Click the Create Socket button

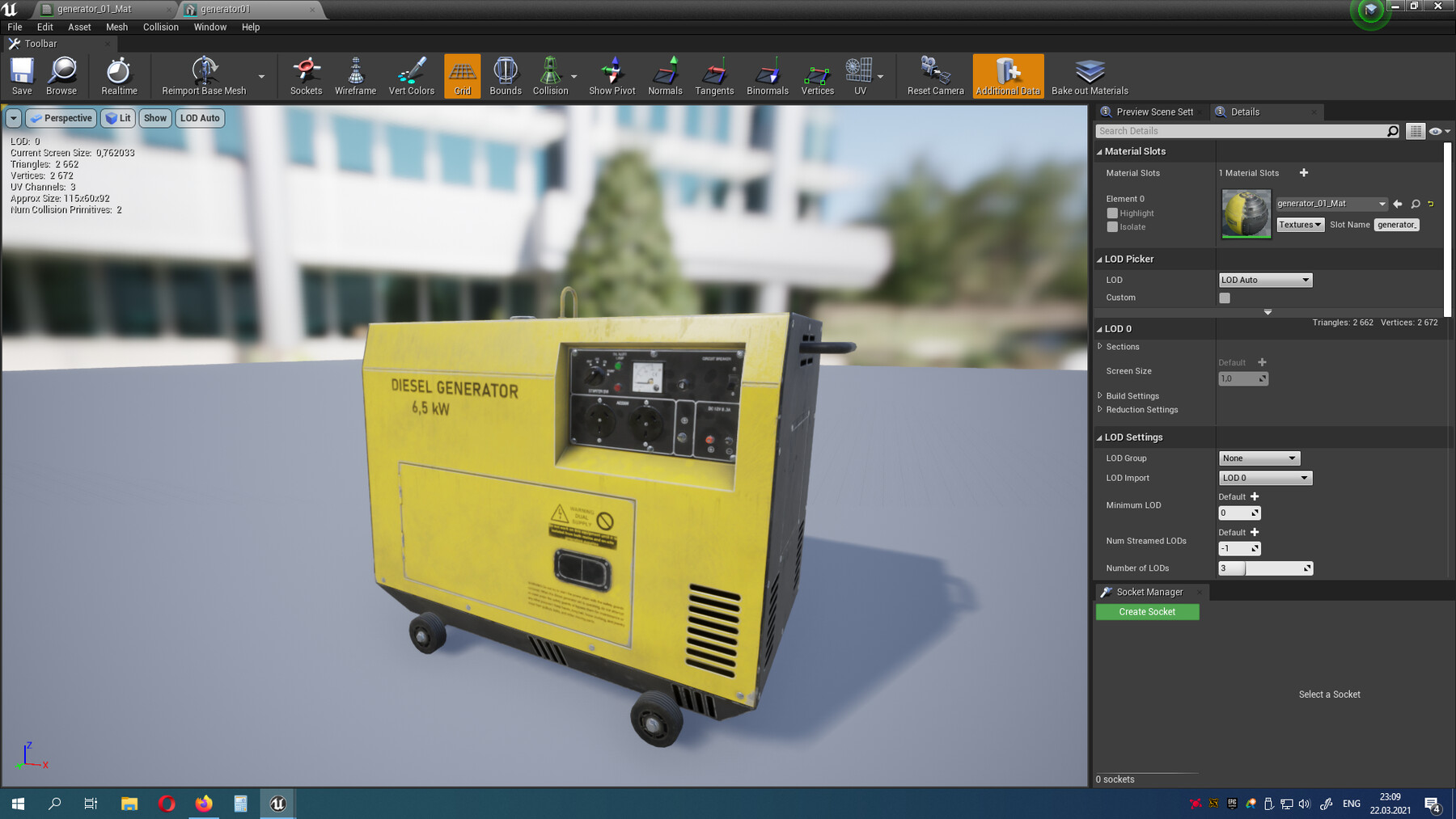[1147, 612]
